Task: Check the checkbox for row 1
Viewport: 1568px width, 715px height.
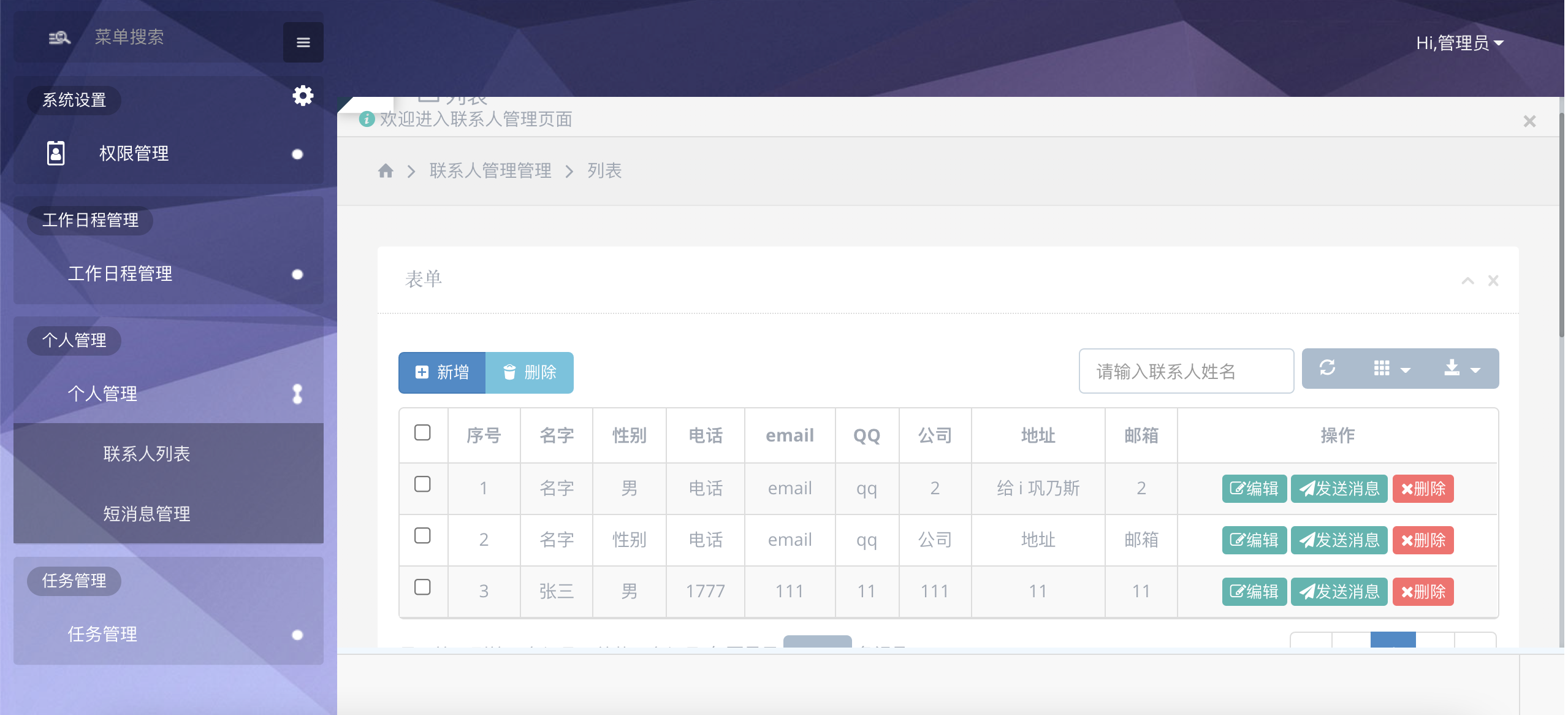Action: (422, 484)
